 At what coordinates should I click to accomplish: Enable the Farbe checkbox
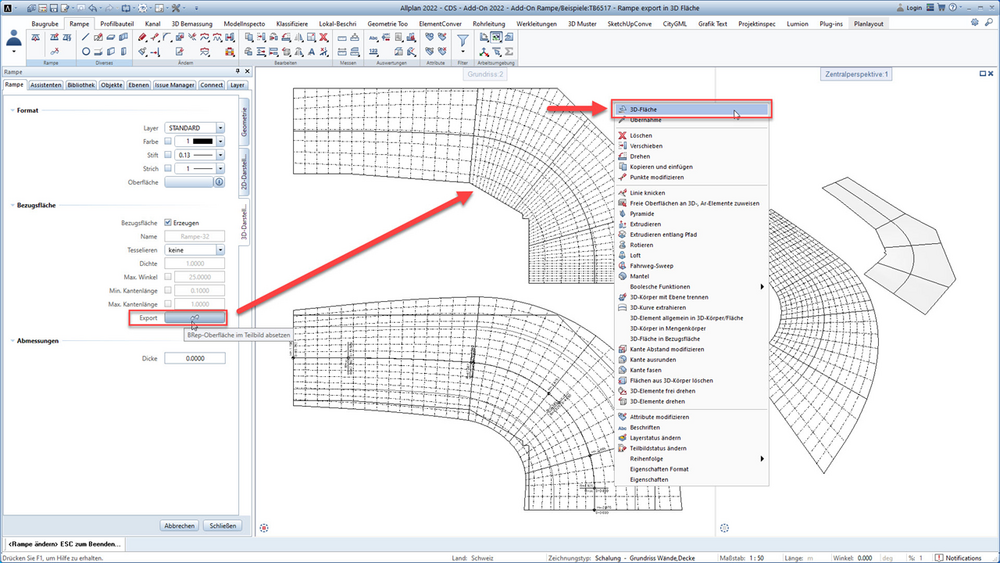point(168,142)
